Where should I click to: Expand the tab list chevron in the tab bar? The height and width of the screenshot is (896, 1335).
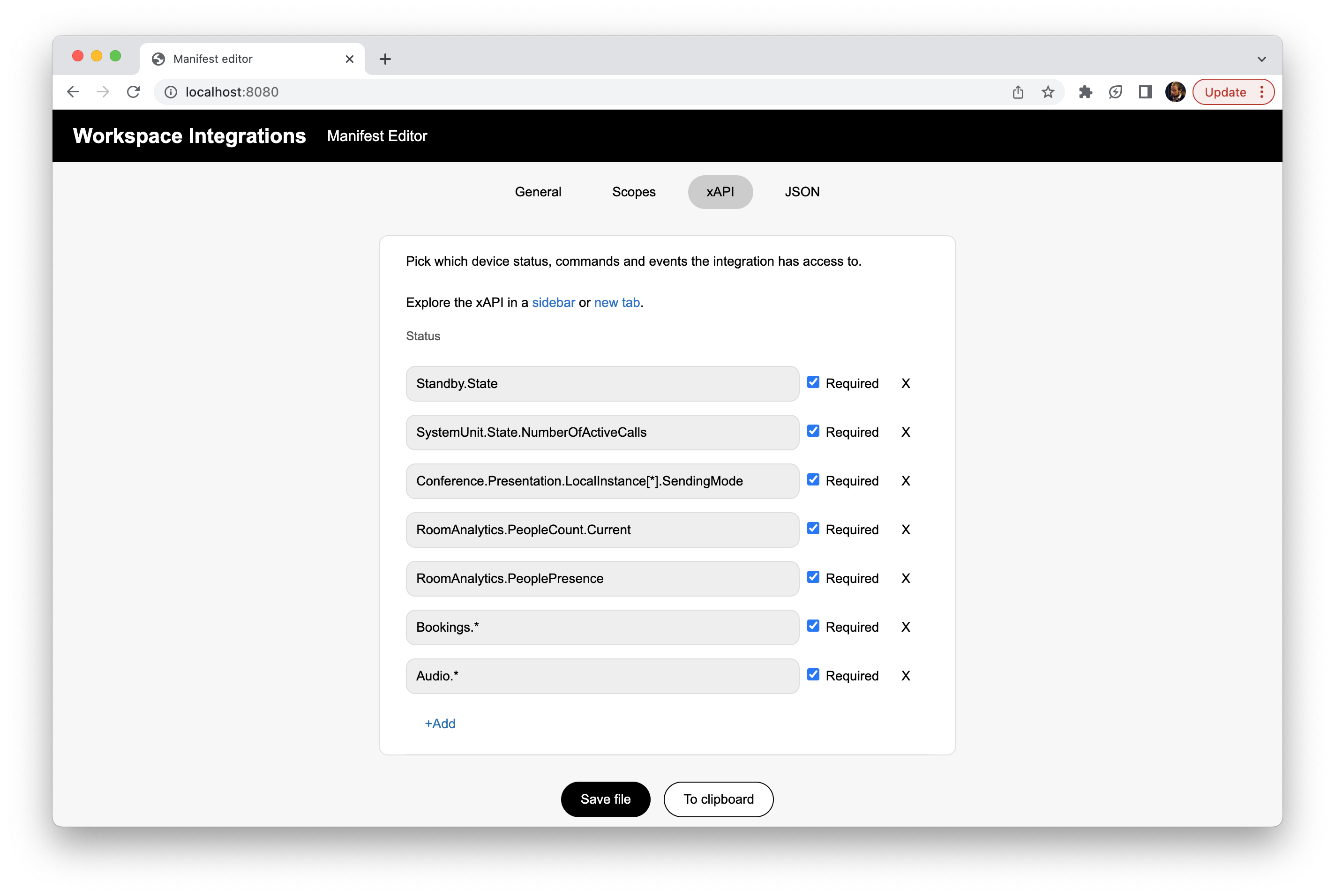[1261, 59]
